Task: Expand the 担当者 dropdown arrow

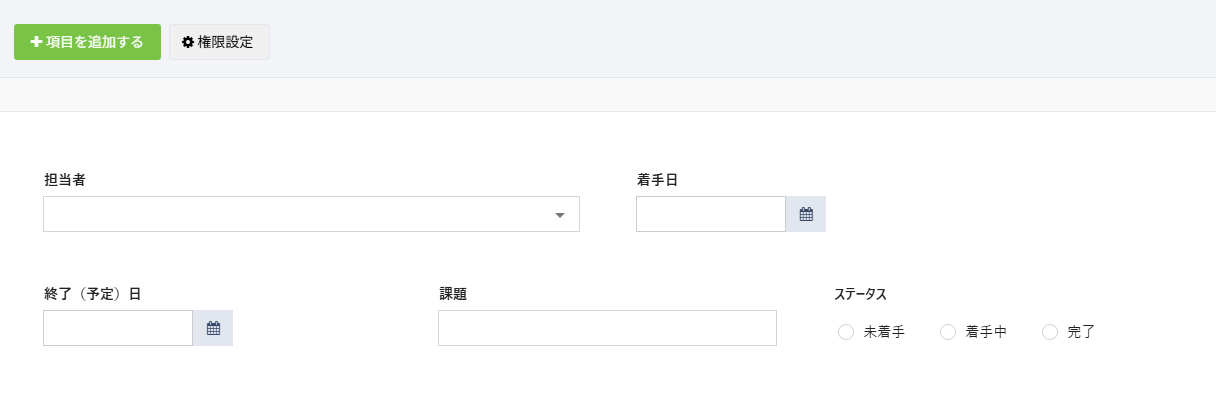Action: point(560,215)
